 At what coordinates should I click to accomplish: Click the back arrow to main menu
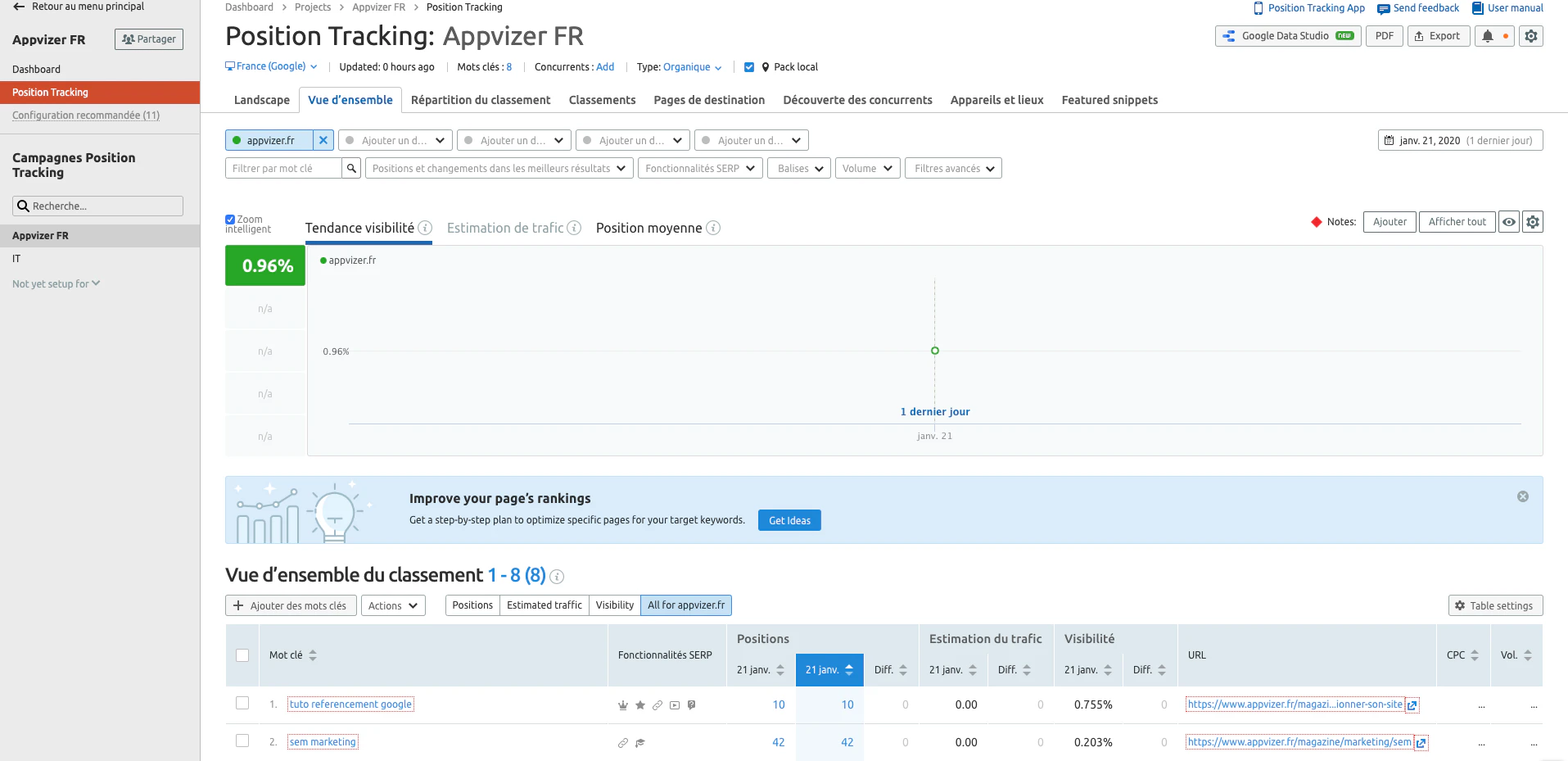[19, 7]
